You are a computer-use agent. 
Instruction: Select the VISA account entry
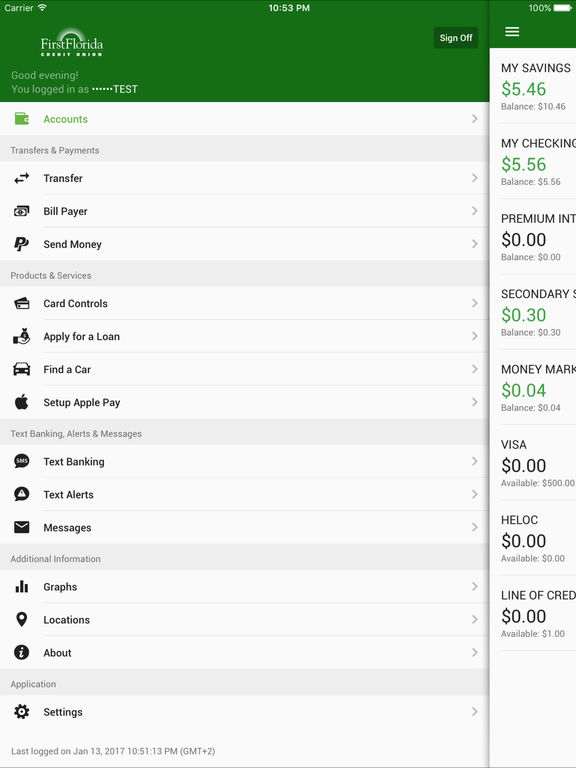tap(533, 463)
